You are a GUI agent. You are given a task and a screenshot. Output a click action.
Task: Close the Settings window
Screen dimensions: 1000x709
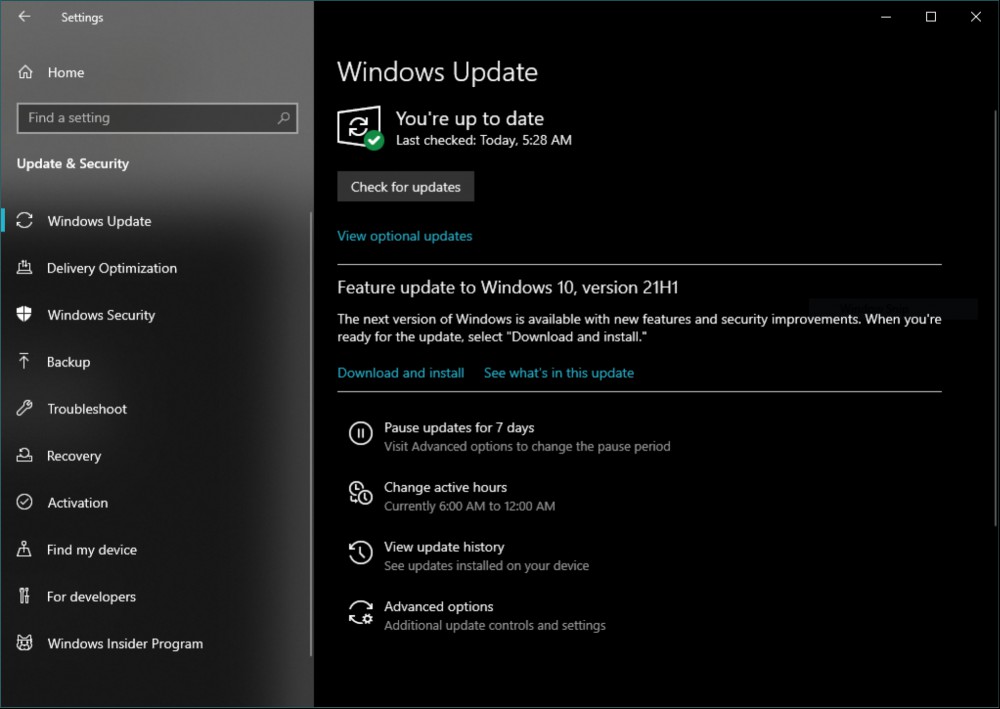[976, 17]
